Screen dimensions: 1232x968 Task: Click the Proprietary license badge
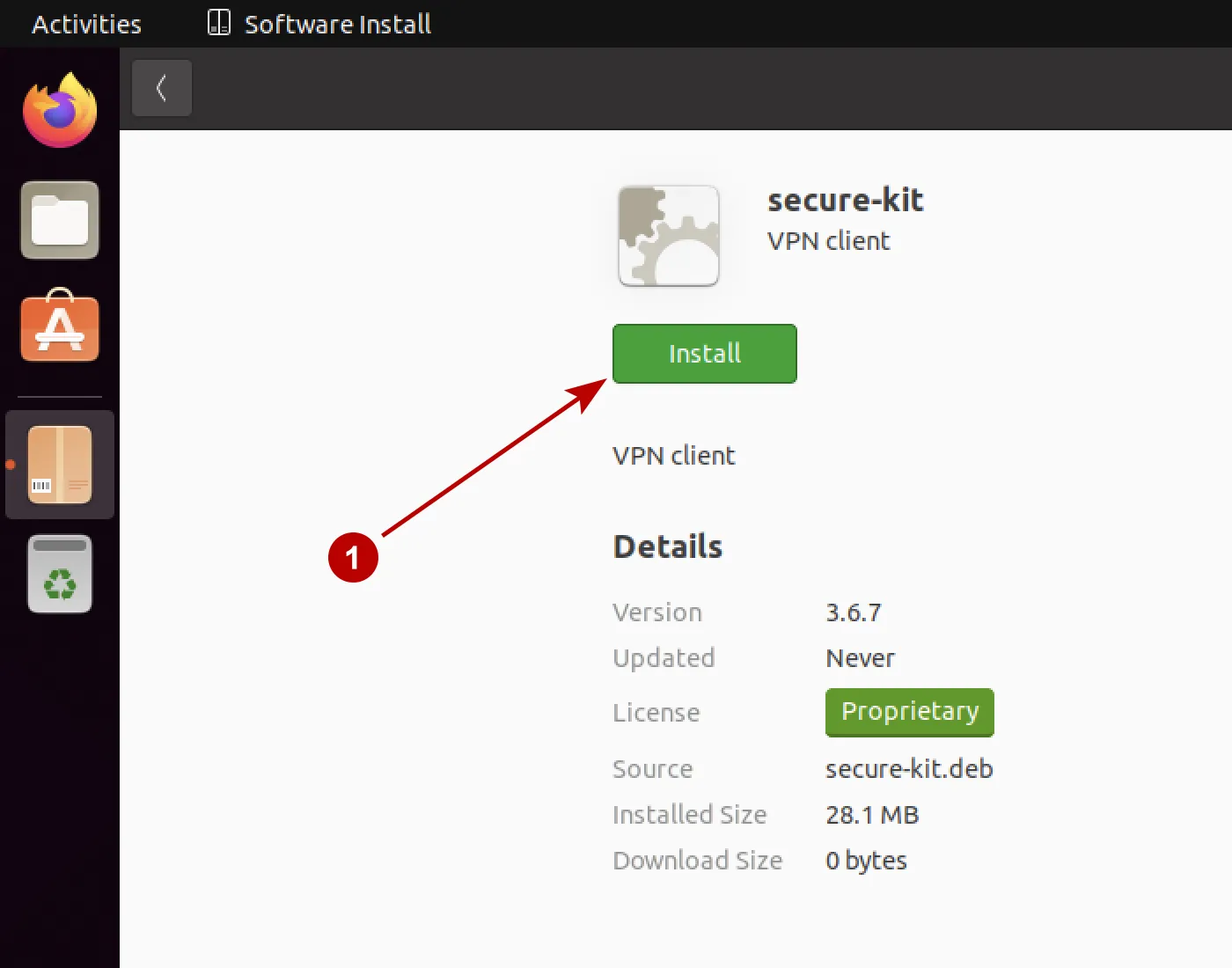click(x=909, y=712)
